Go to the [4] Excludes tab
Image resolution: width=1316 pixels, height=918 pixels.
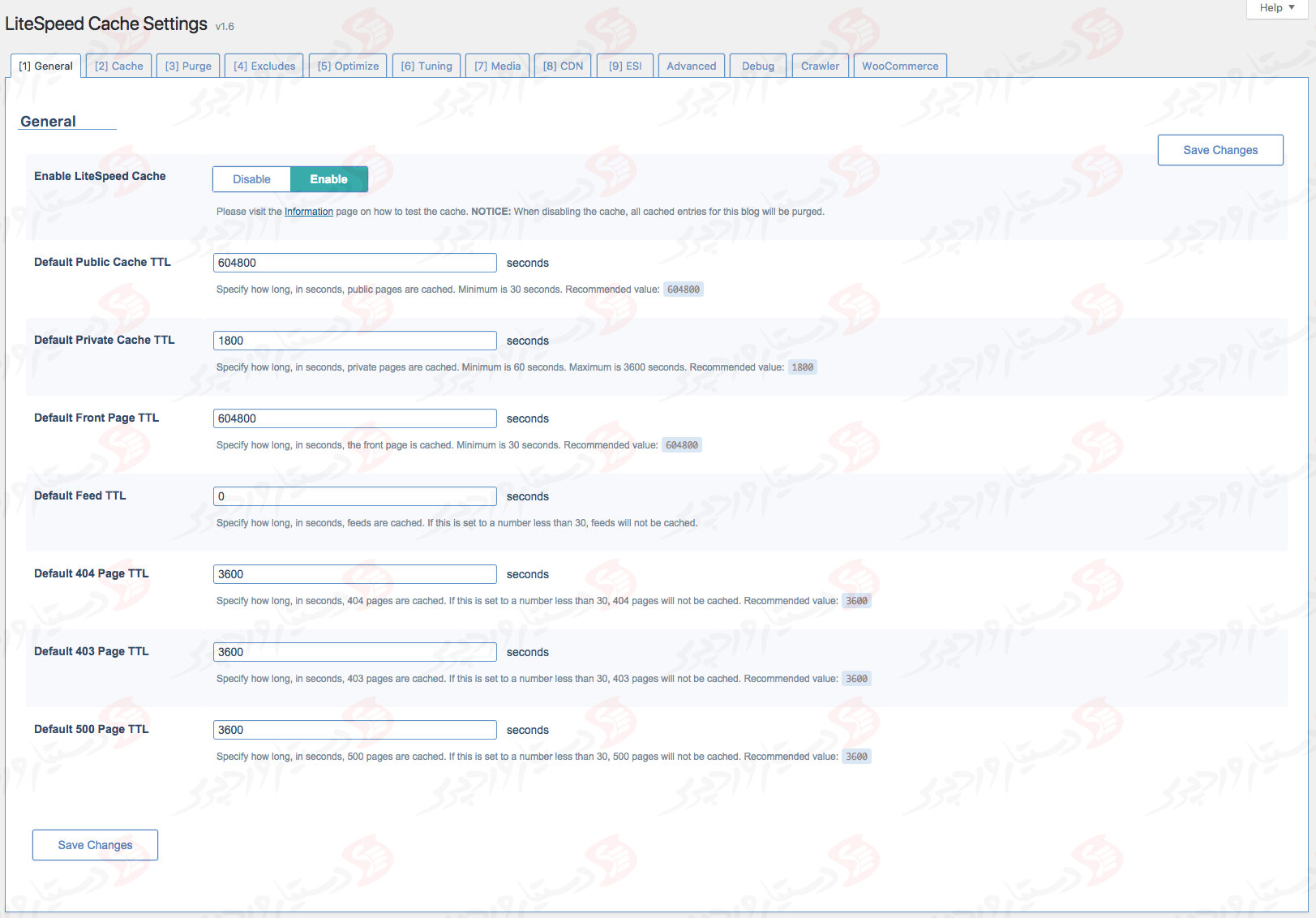264,66
